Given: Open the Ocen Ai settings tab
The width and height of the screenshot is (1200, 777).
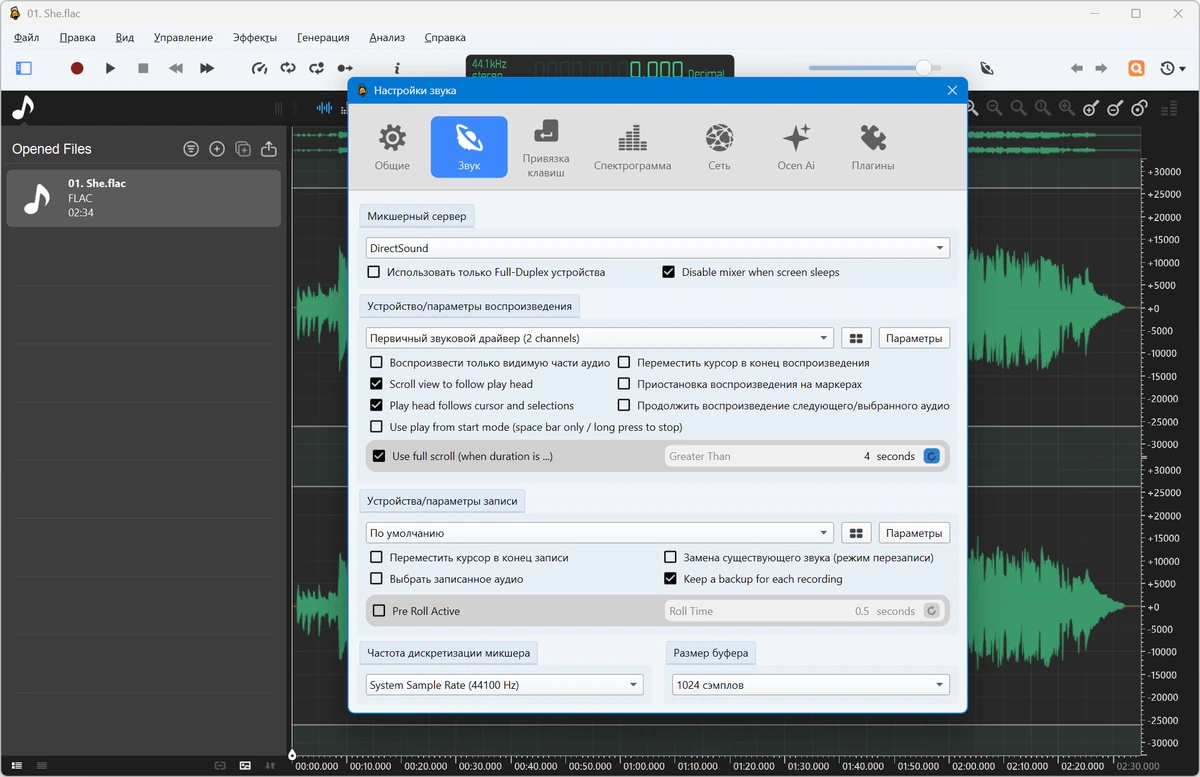Looking at the screenshot, I should click(796, 148).
